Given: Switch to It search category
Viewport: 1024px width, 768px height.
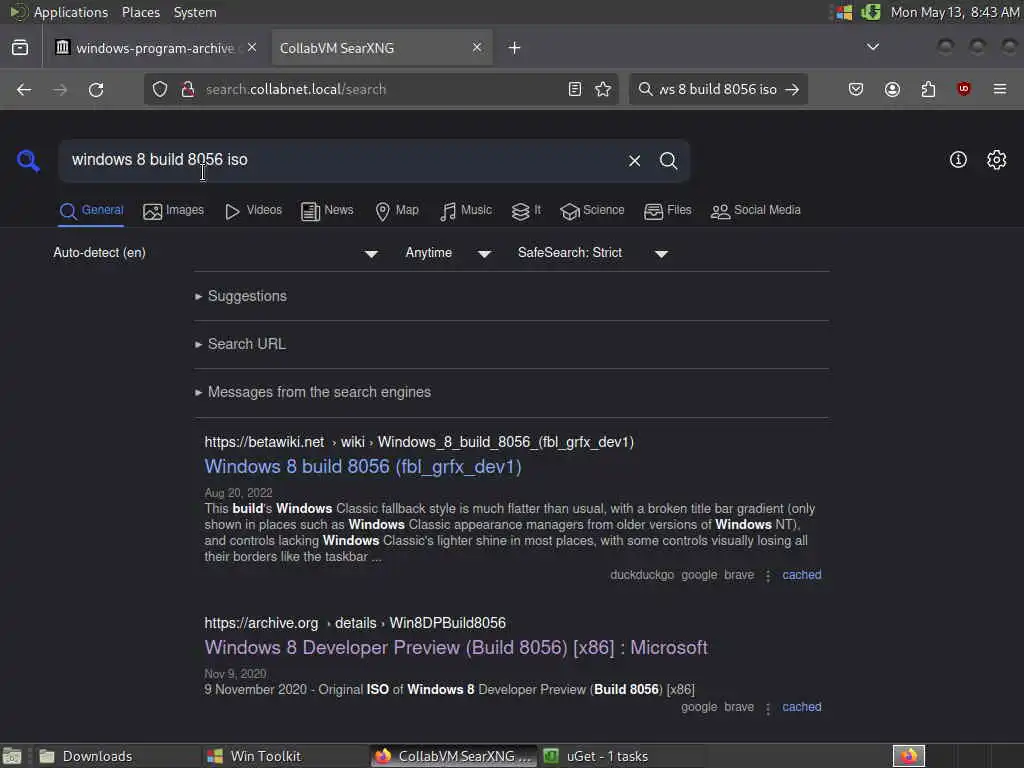Looking at the screenshot, I should [526, 210].
